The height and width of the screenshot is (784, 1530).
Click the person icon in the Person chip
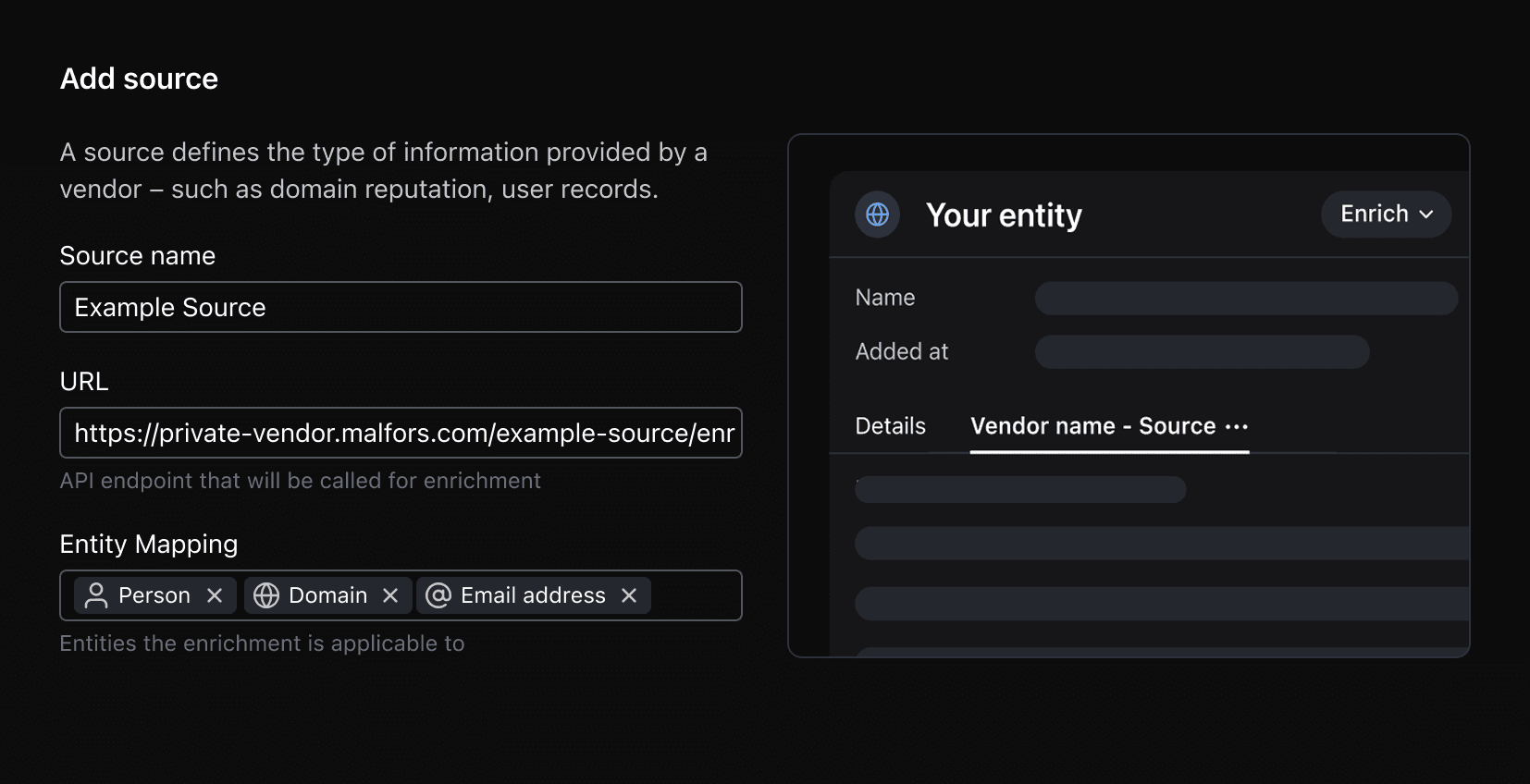click(x=96, y=595)
